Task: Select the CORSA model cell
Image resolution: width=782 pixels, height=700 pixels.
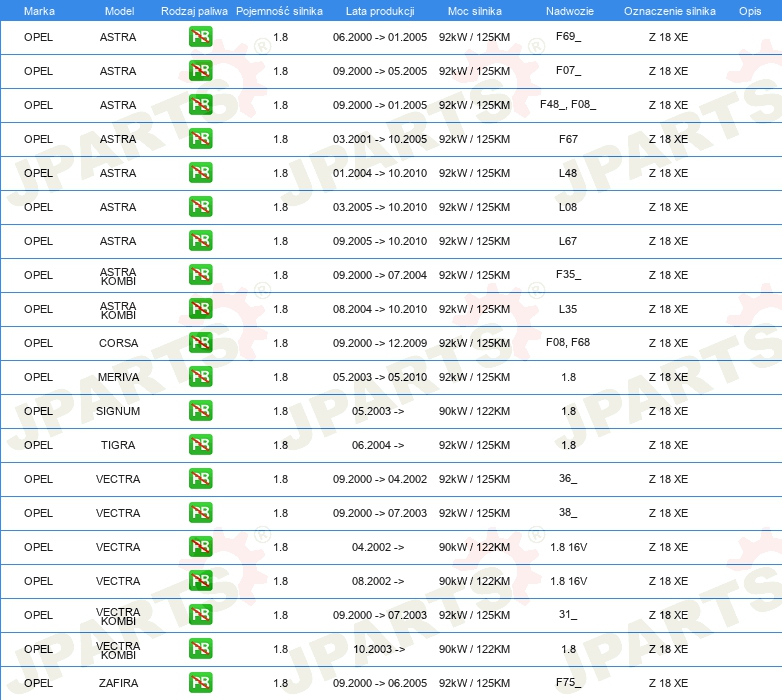Action: (118, 343)
